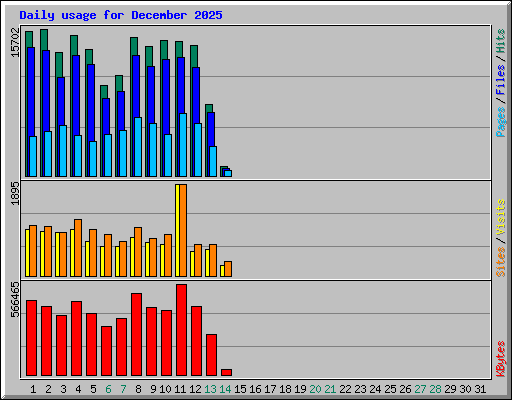This screenshot has height=400, width=512.
Task: Click green weekend day 21 label
Action: 330,389
